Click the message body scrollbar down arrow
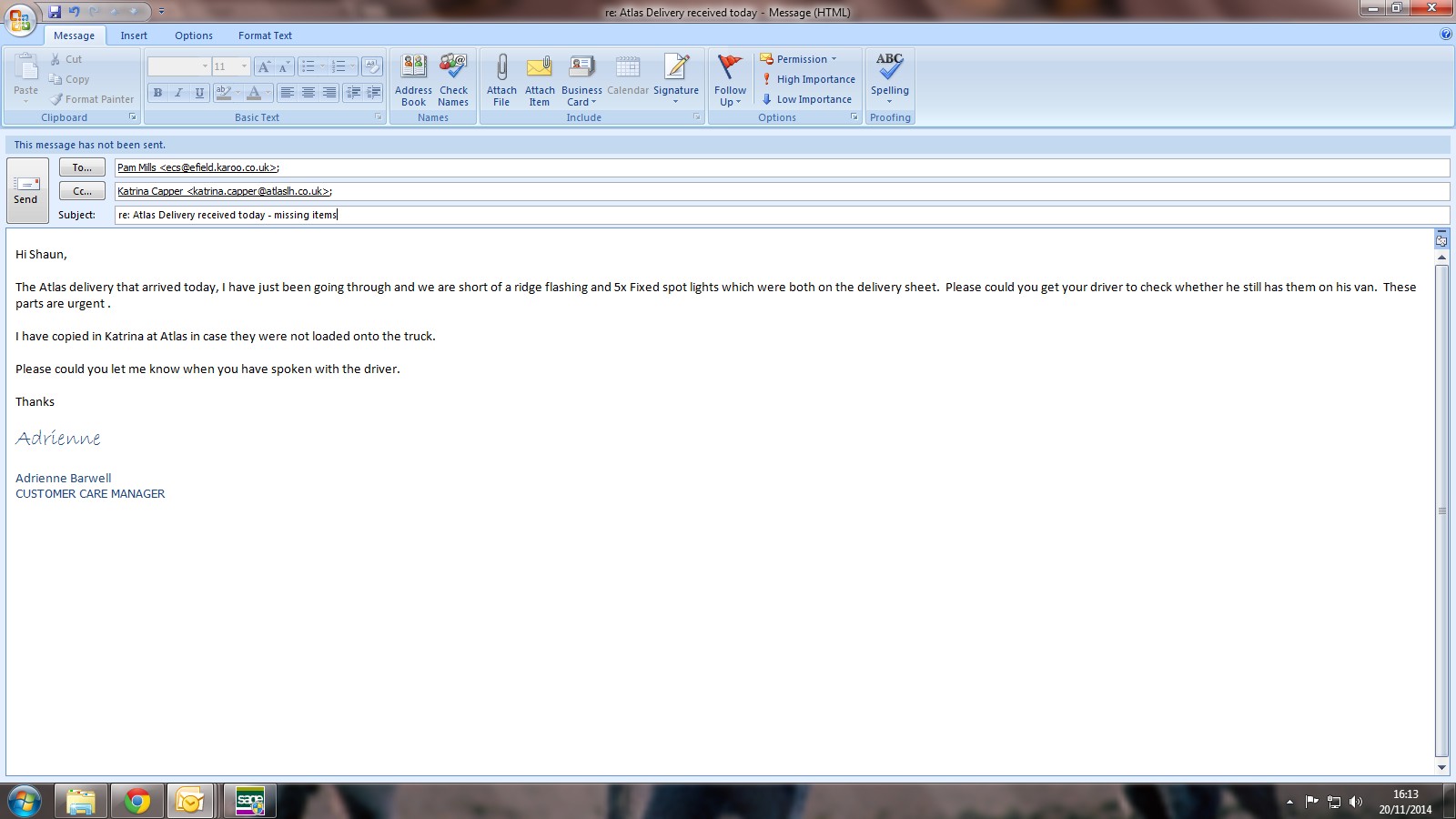The image size is (1456, 819). tap(1441, 767)
